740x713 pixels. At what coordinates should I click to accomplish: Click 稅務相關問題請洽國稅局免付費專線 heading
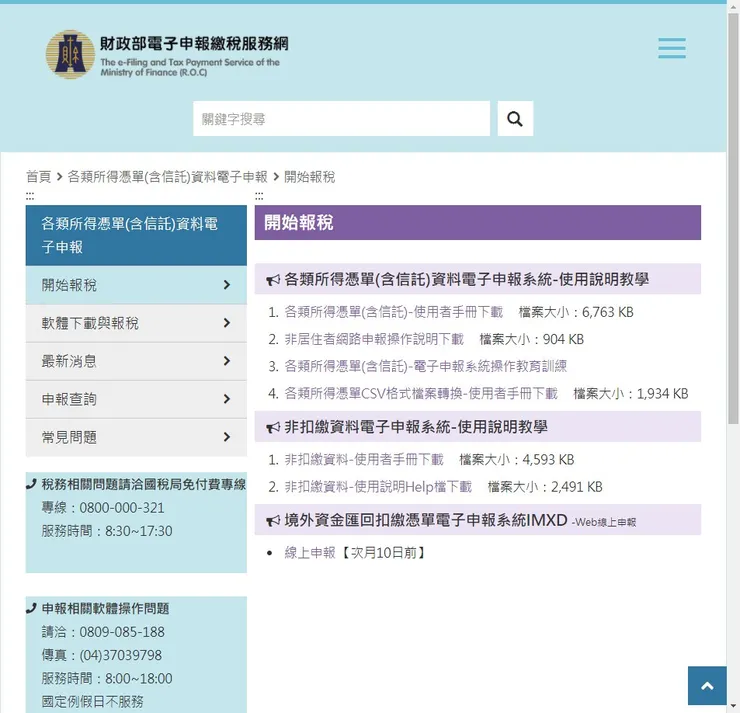(143, 484)
